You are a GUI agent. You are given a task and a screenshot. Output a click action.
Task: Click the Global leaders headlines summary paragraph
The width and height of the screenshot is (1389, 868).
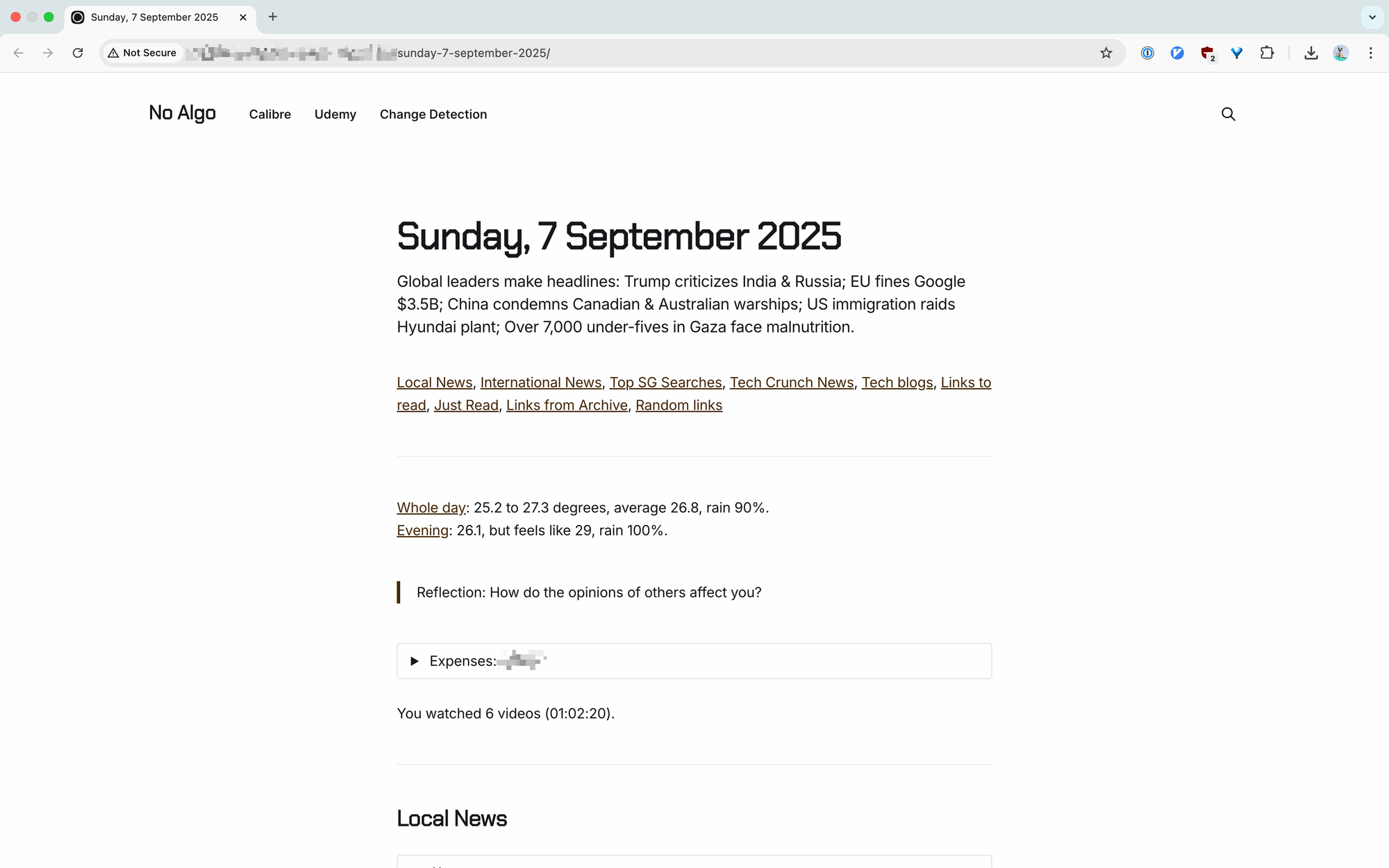pos(681,304)
